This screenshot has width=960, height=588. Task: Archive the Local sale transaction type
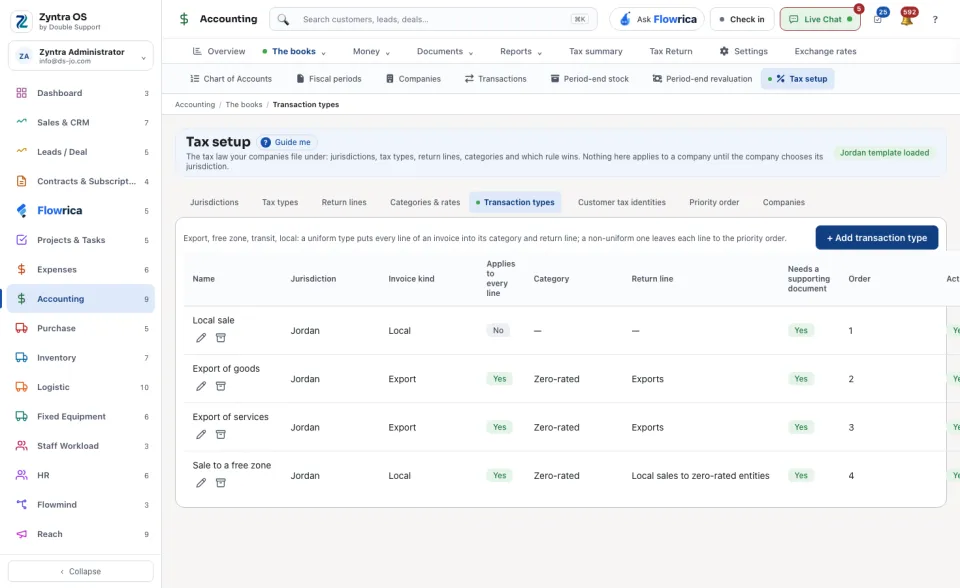click(221, 337)
